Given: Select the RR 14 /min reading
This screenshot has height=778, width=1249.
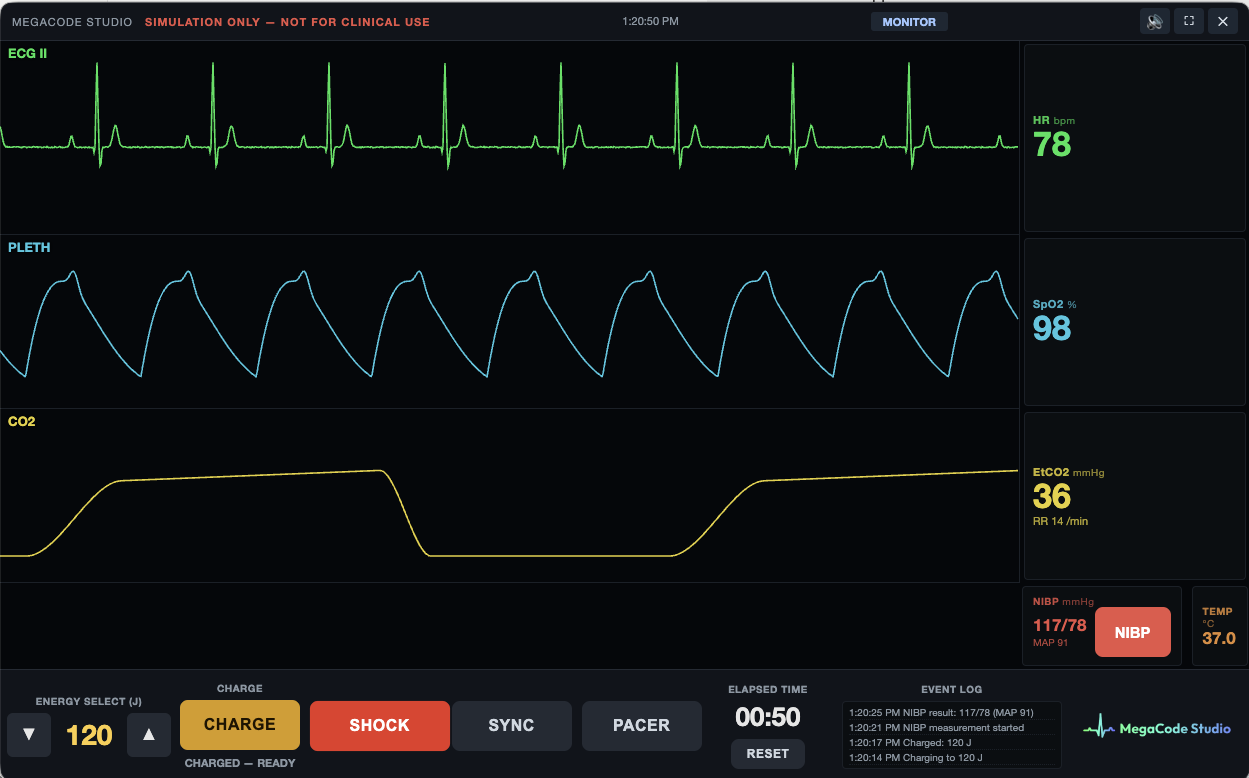Looking at the screenshot, I should (1060, 521).
